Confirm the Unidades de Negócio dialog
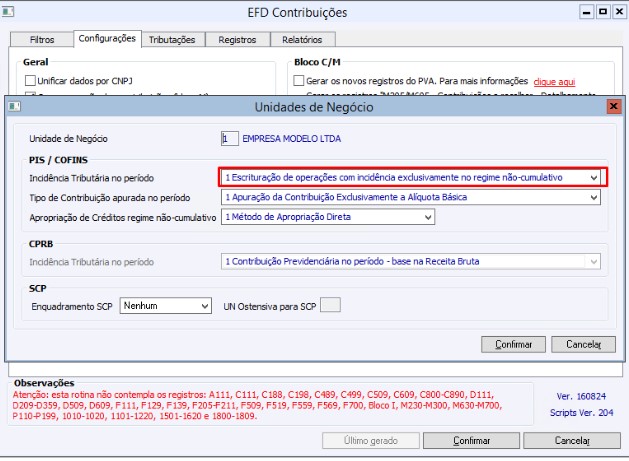The height and width of the screenshot is (461, 629). [513, 344]
